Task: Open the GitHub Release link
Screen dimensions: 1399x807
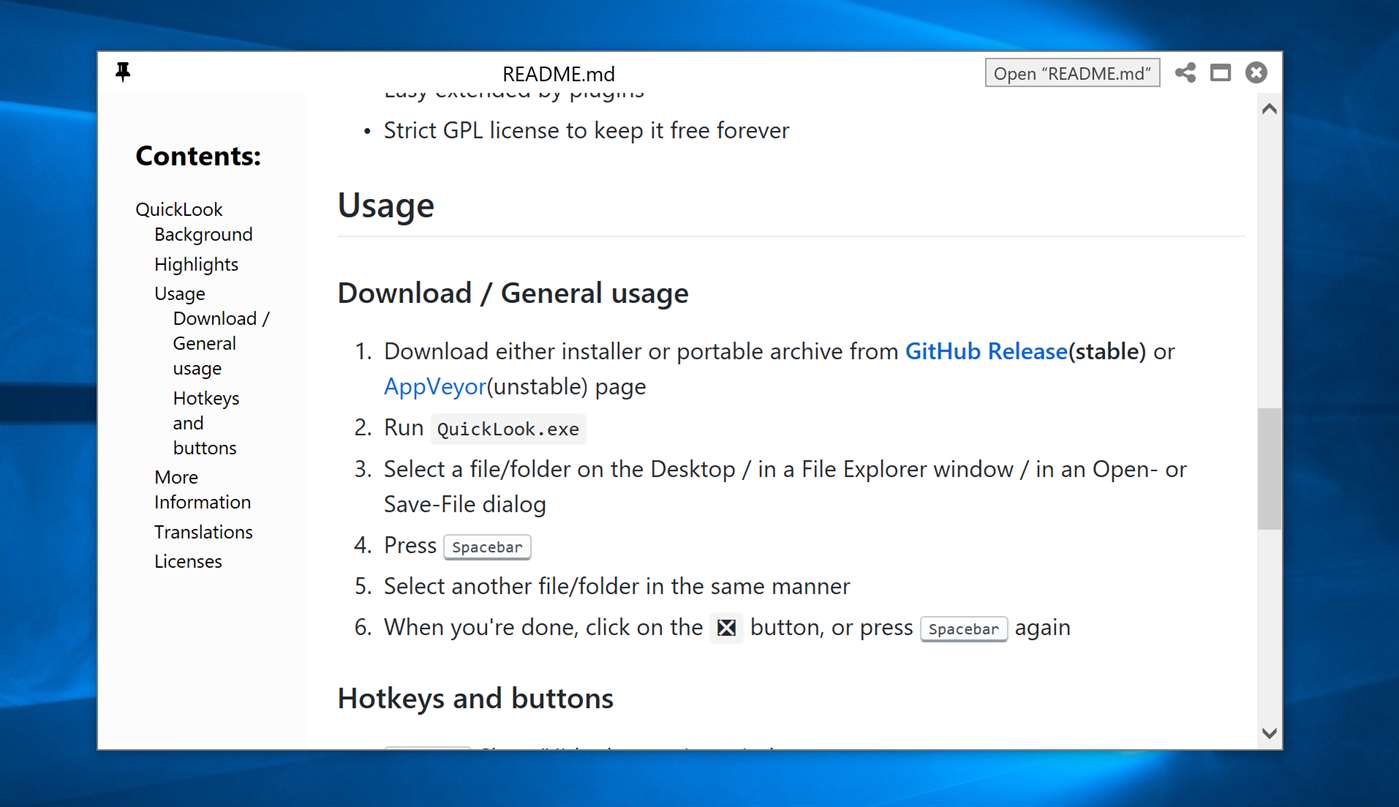Action: pos(986,351)
